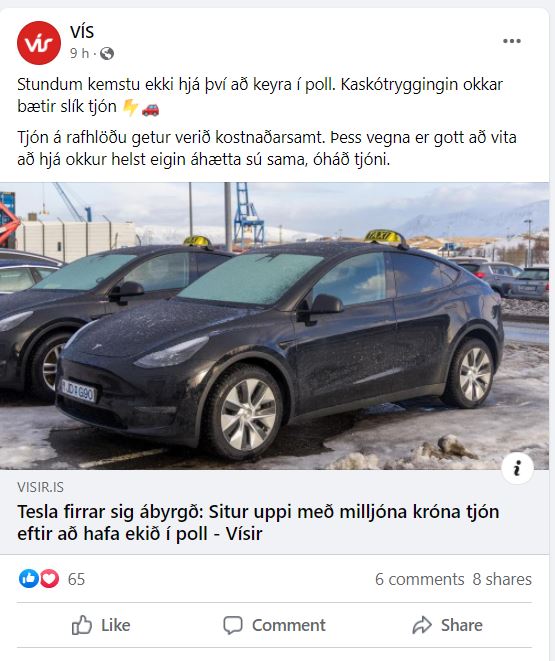
Task: View the 65 reactions count
Action: (x=76, y=579)
